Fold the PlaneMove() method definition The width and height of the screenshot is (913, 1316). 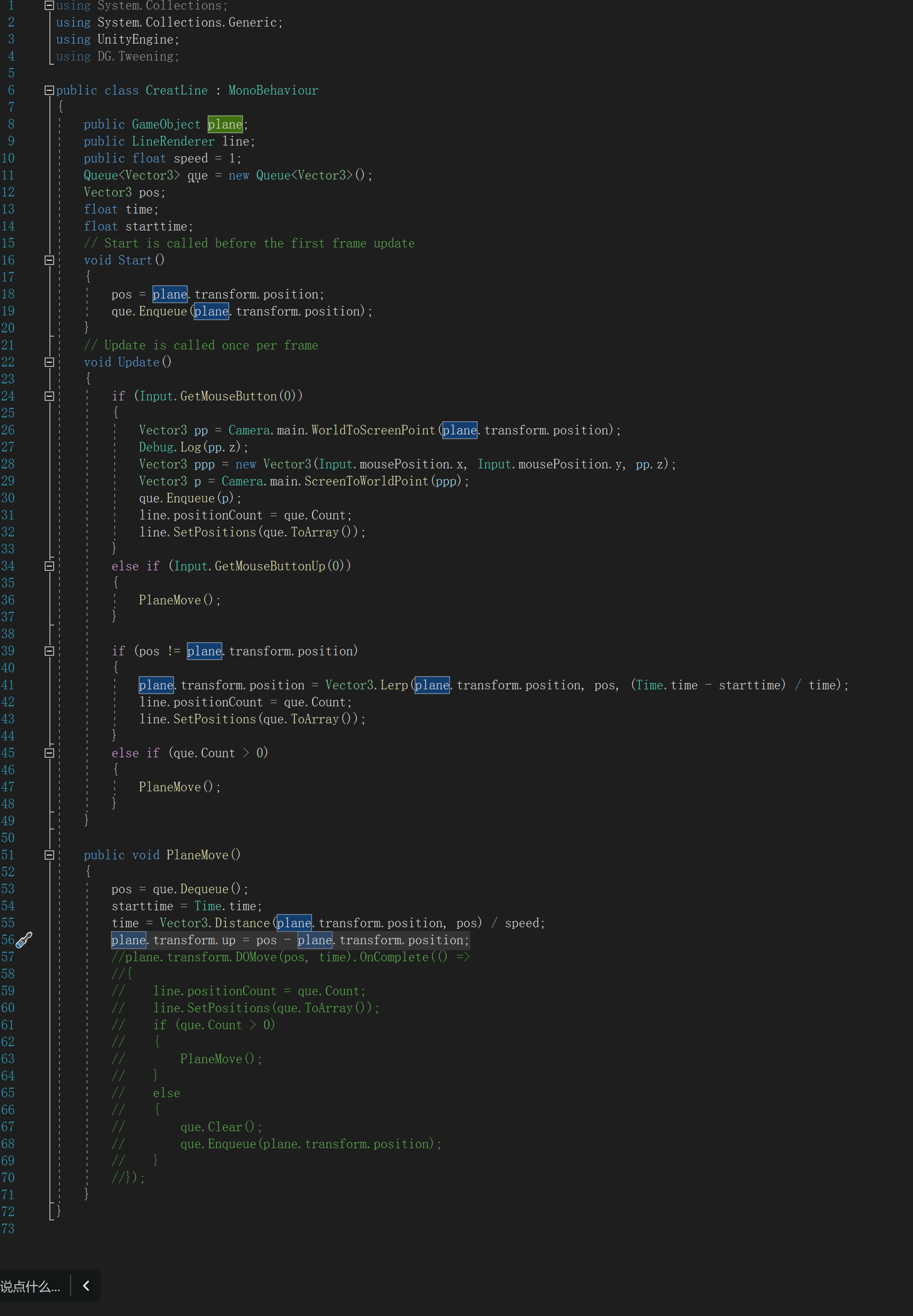(49, 855)
